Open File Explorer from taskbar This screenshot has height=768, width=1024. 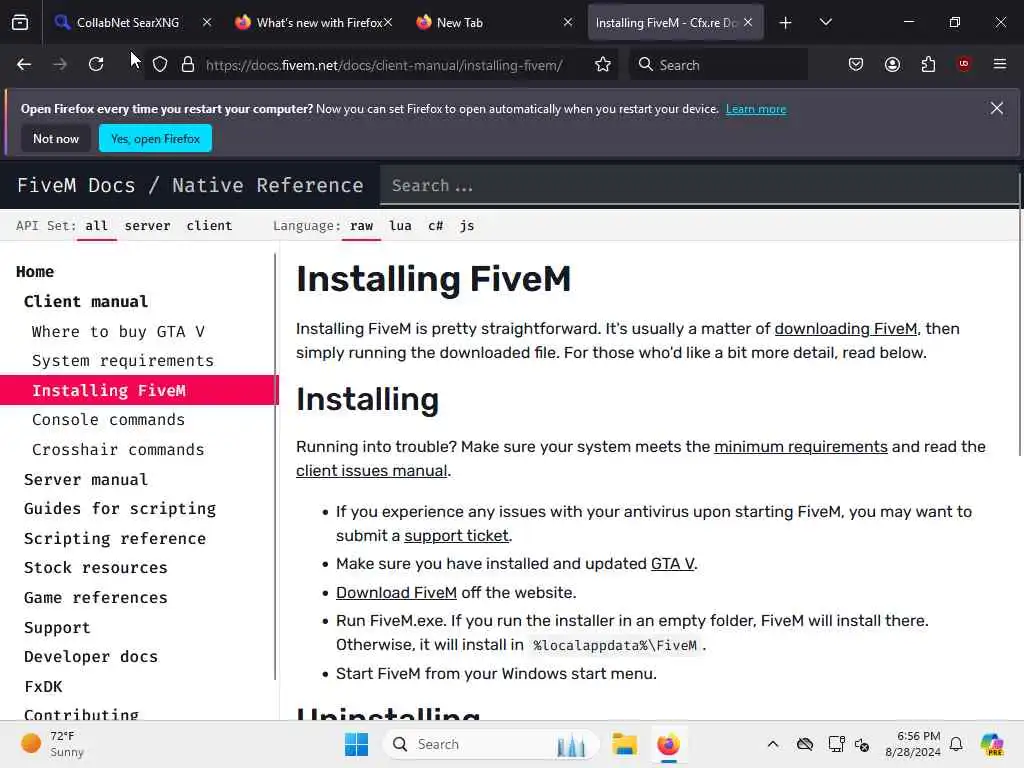coord(624,744)
